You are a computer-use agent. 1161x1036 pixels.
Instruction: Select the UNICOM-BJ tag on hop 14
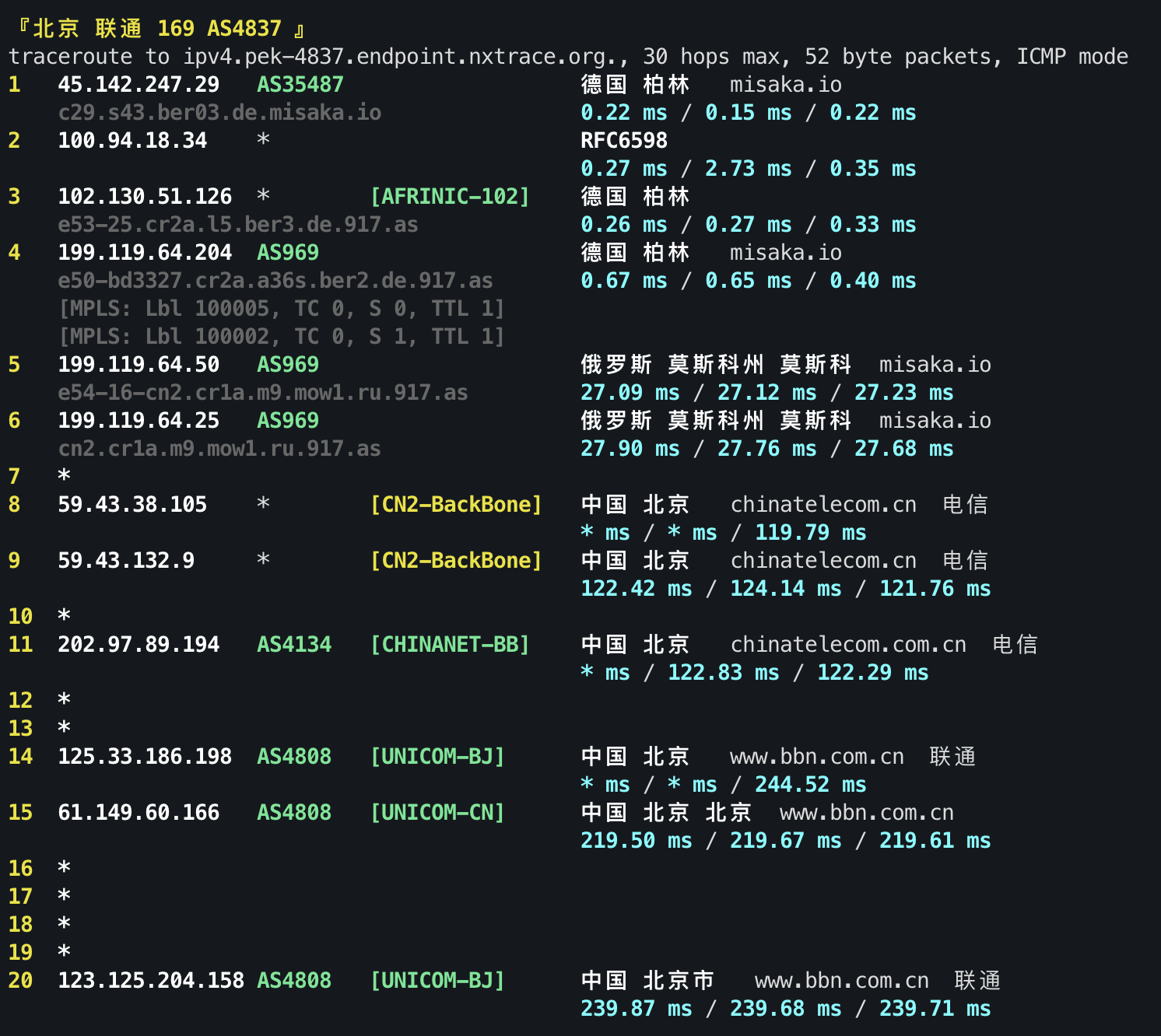pyautogui.click(x=438, y=756)
